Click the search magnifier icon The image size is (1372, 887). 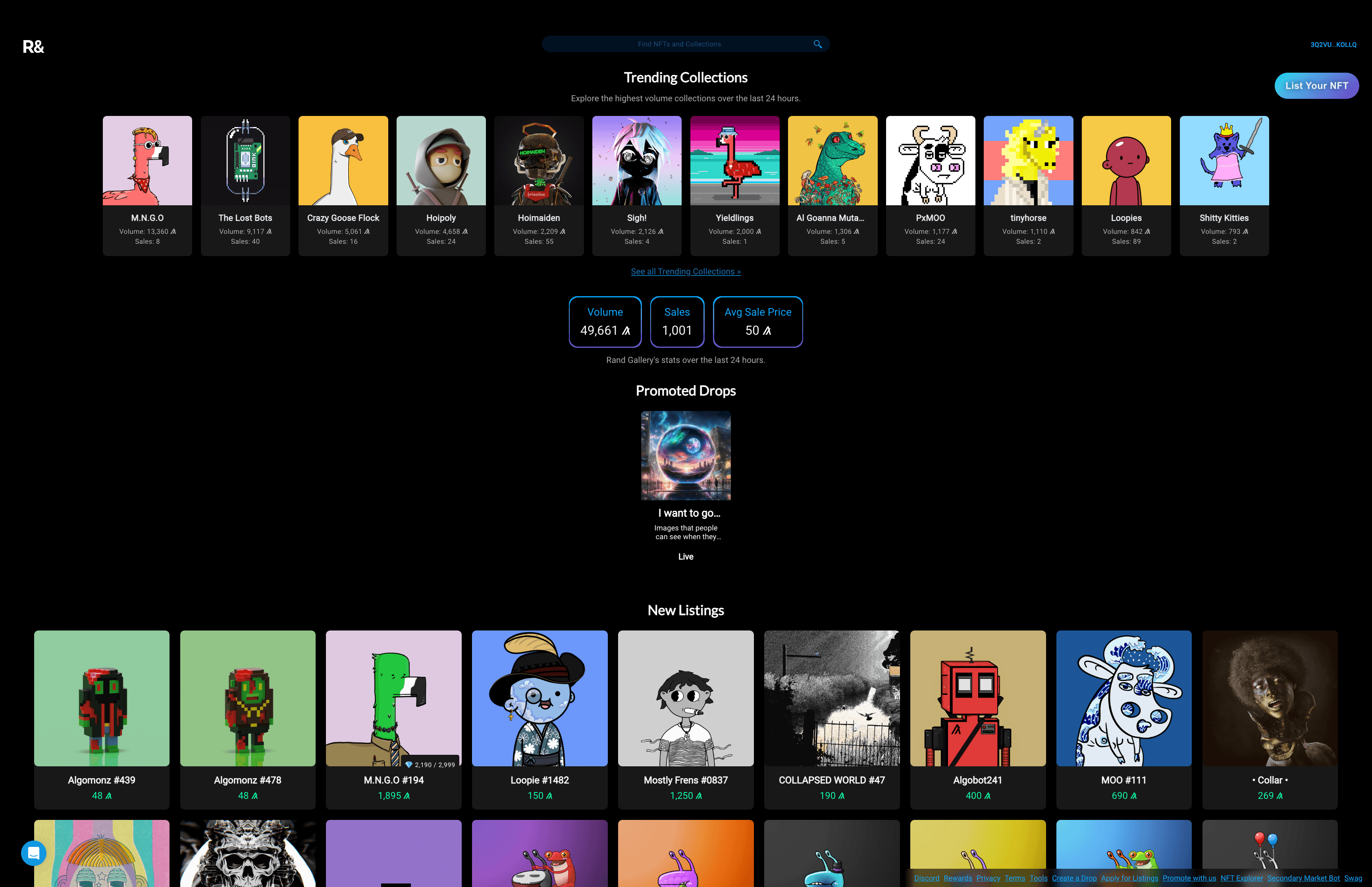(x=817, y=44)
